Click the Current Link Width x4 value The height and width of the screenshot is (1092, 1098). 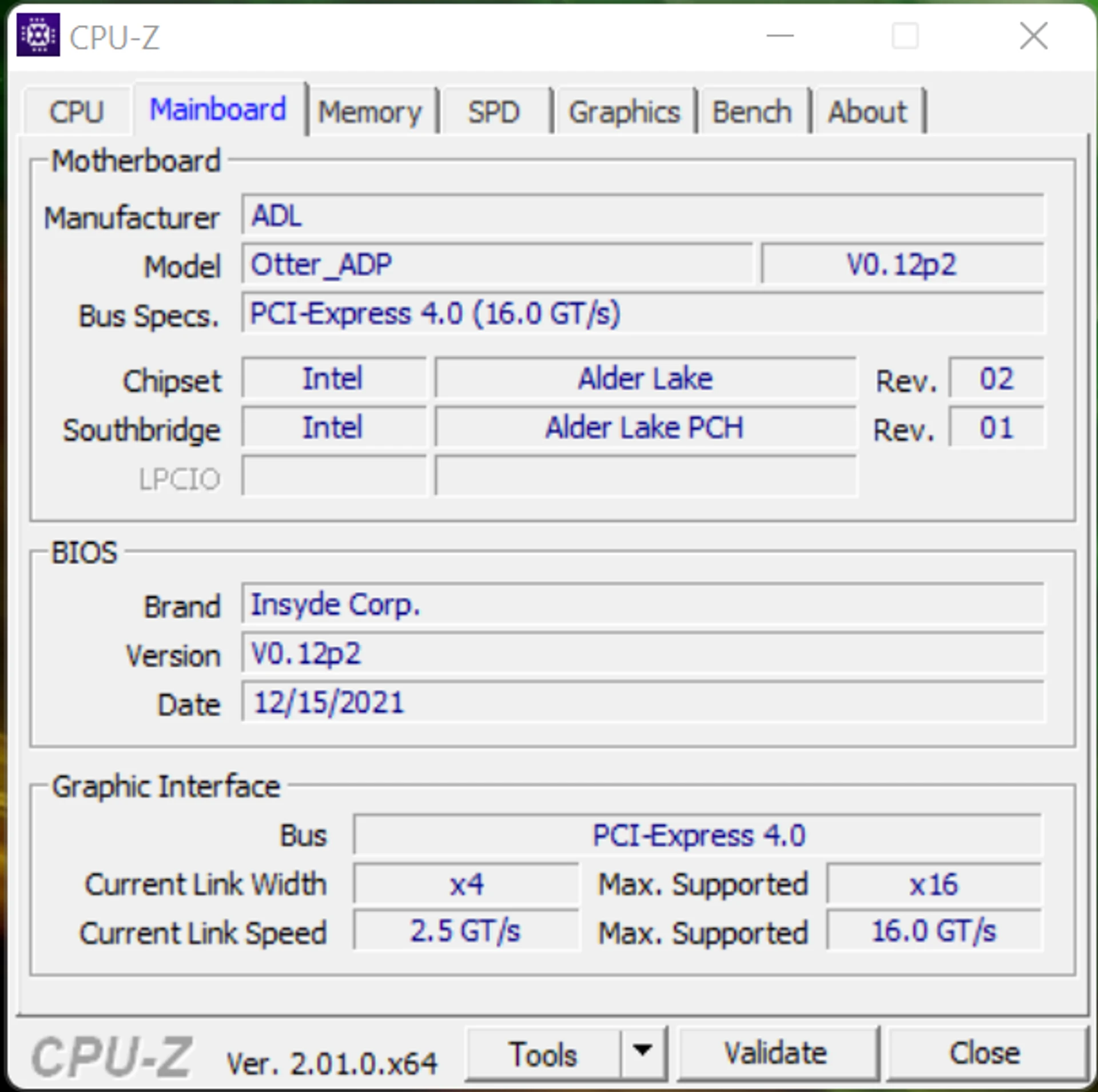point(466,884)
